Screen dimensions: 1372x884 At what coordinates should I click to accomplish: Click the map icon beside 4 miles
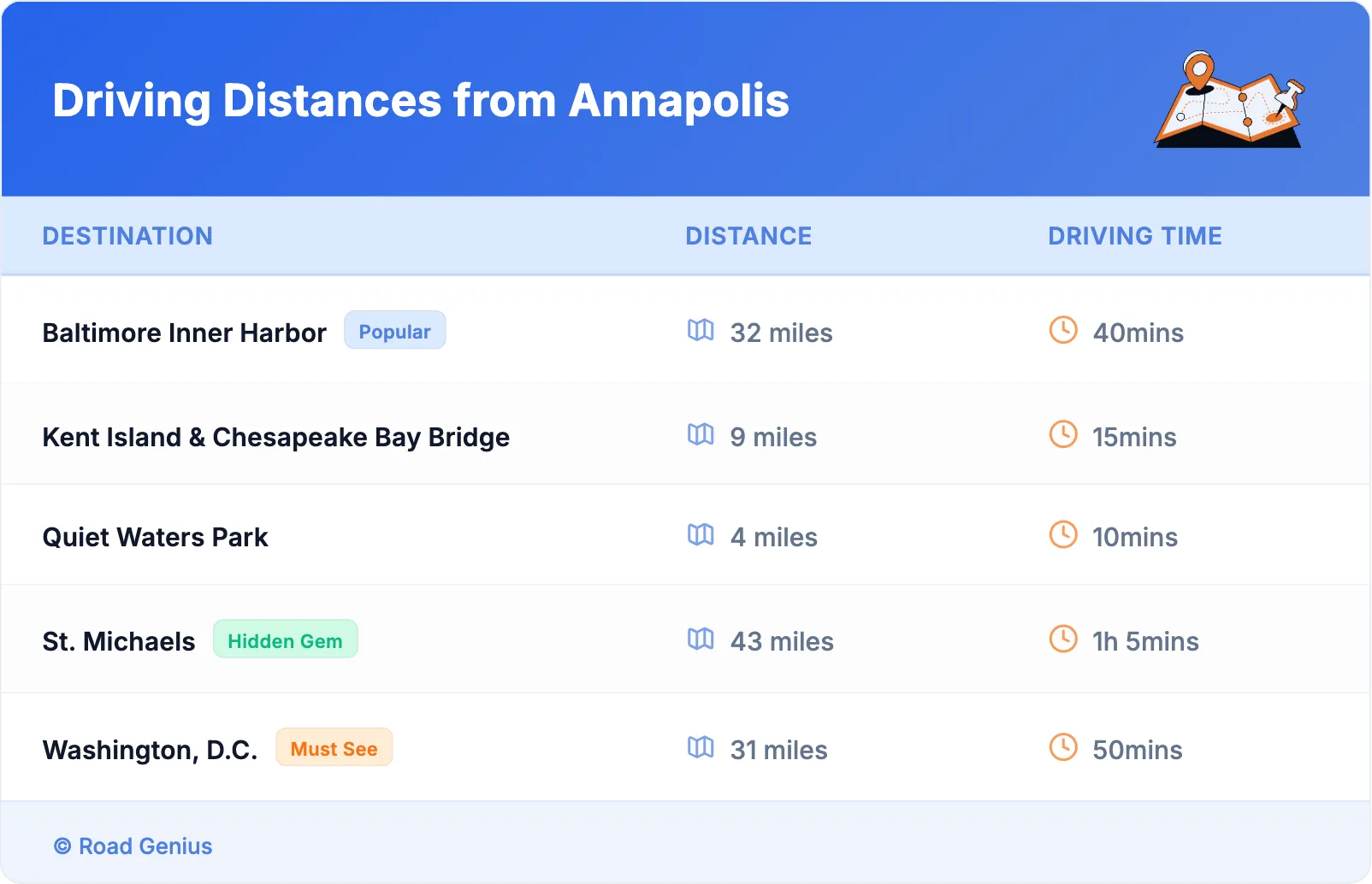[701, 534]
